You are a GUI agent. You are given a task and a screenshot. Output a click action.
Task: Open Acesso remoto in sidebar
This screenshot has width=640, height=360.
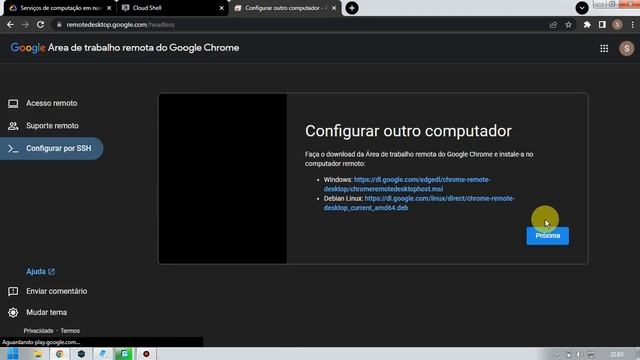click(51, 103)
